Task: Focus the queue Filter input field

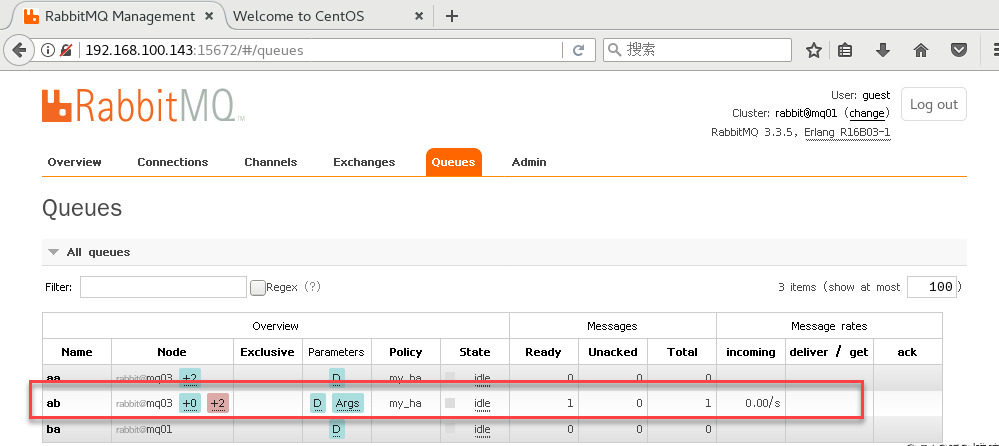Action: pyautogui.click(x=163, y=287)
